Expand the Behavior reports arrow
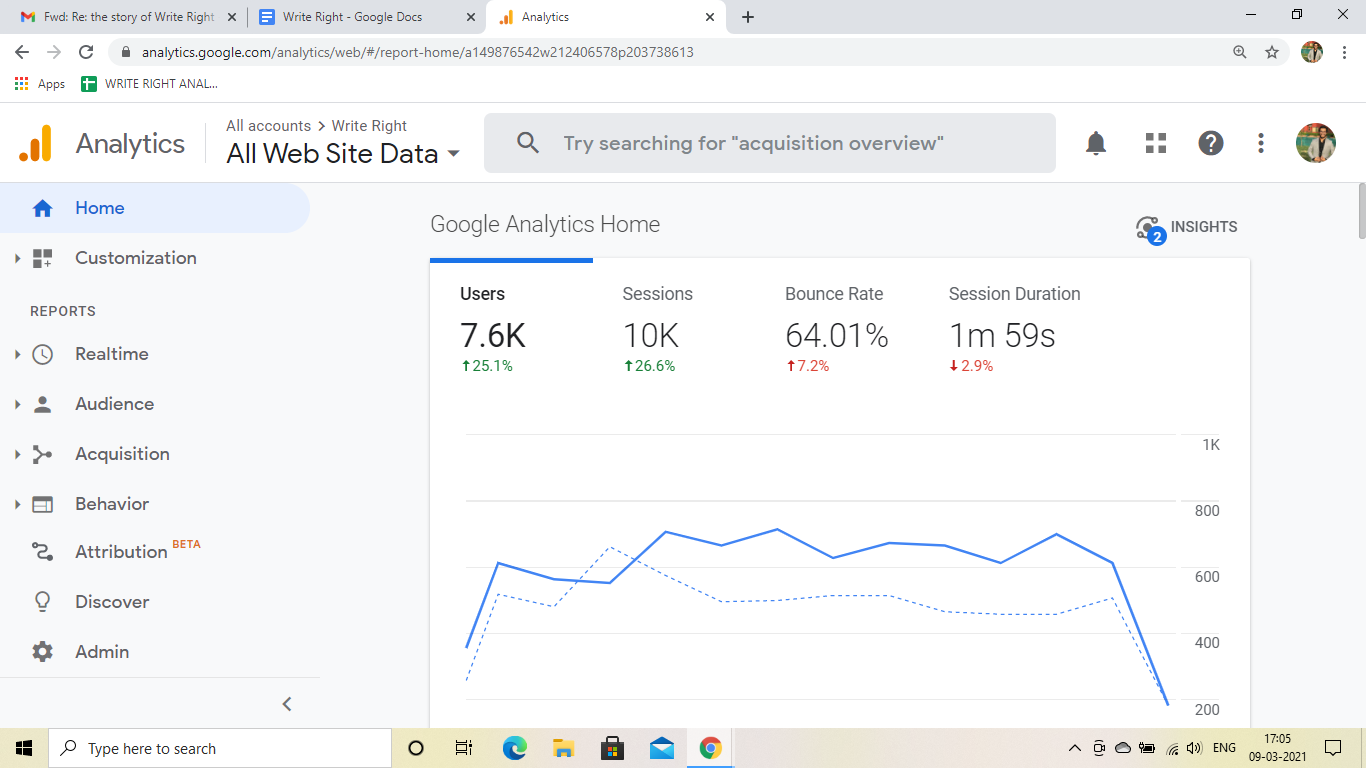This screenshot has width=1366, height=768. pyautogui.click(x=17, y=504)
